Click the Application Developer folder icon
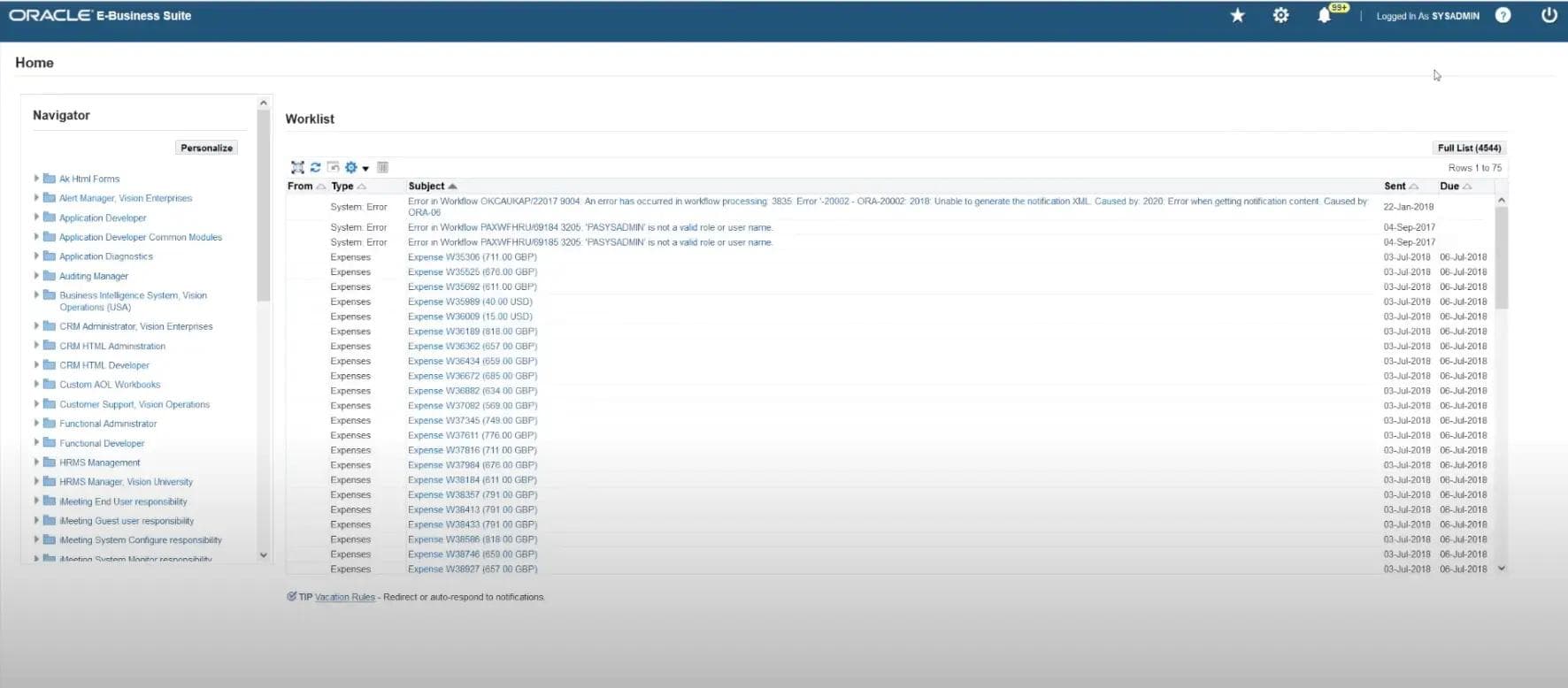 (x=50, y=218)
